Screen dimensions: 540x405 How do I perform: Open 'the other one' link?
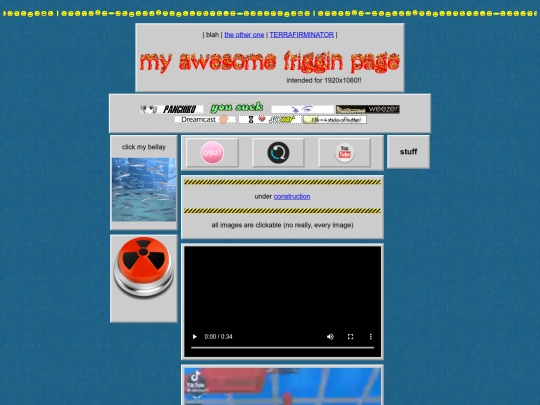pos(244,35)
